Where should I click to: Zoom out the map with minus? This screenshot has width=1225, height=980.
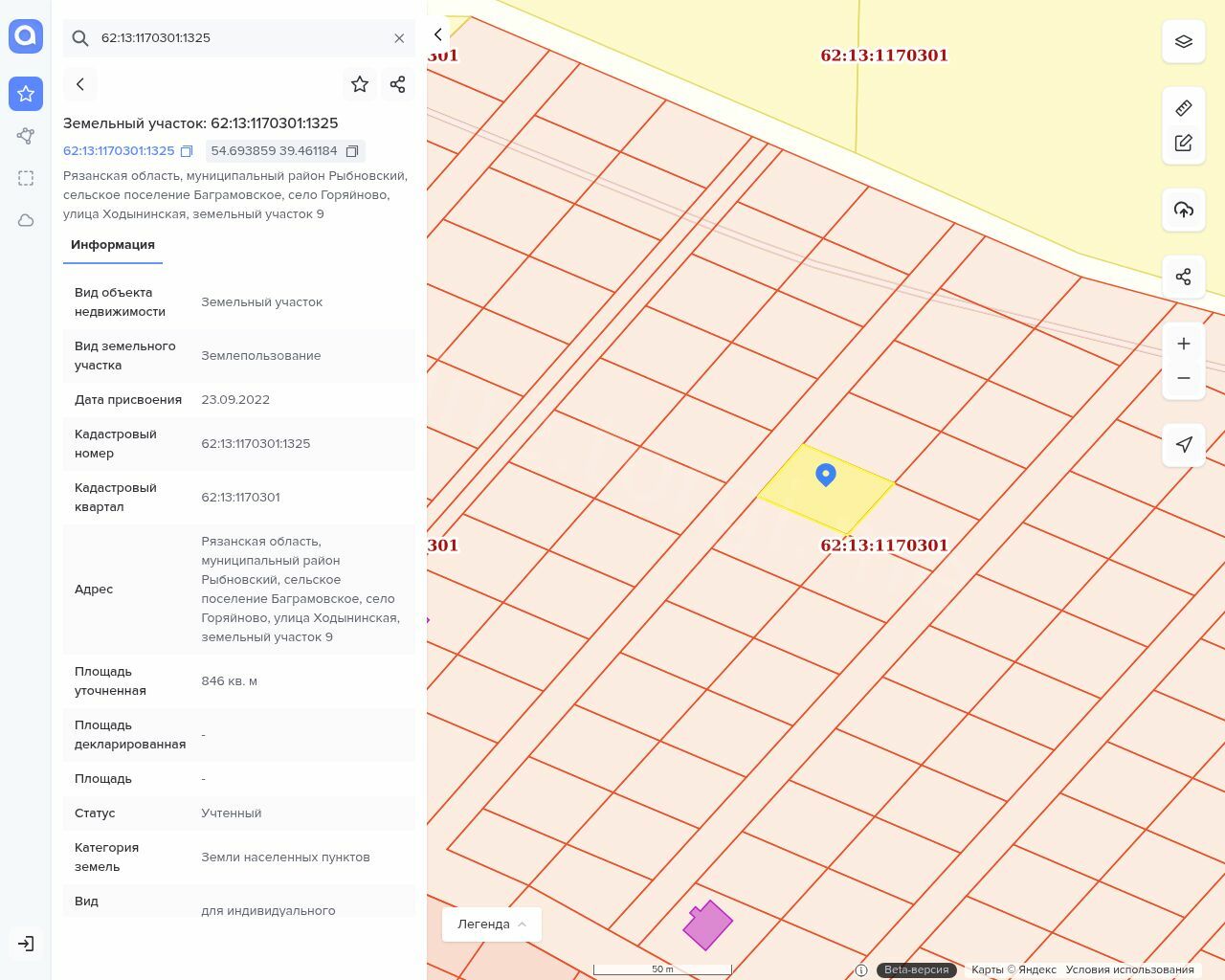(x=1183, y=378)
